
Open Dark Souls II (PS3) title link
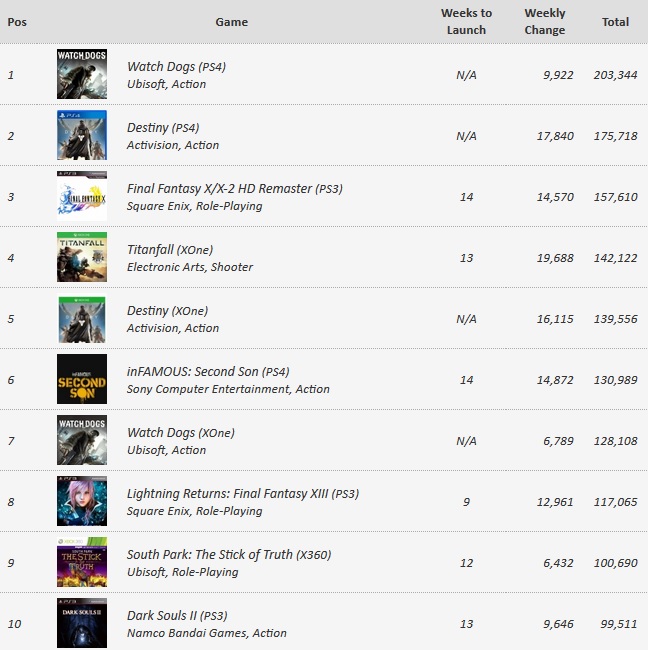click(177, 616)
